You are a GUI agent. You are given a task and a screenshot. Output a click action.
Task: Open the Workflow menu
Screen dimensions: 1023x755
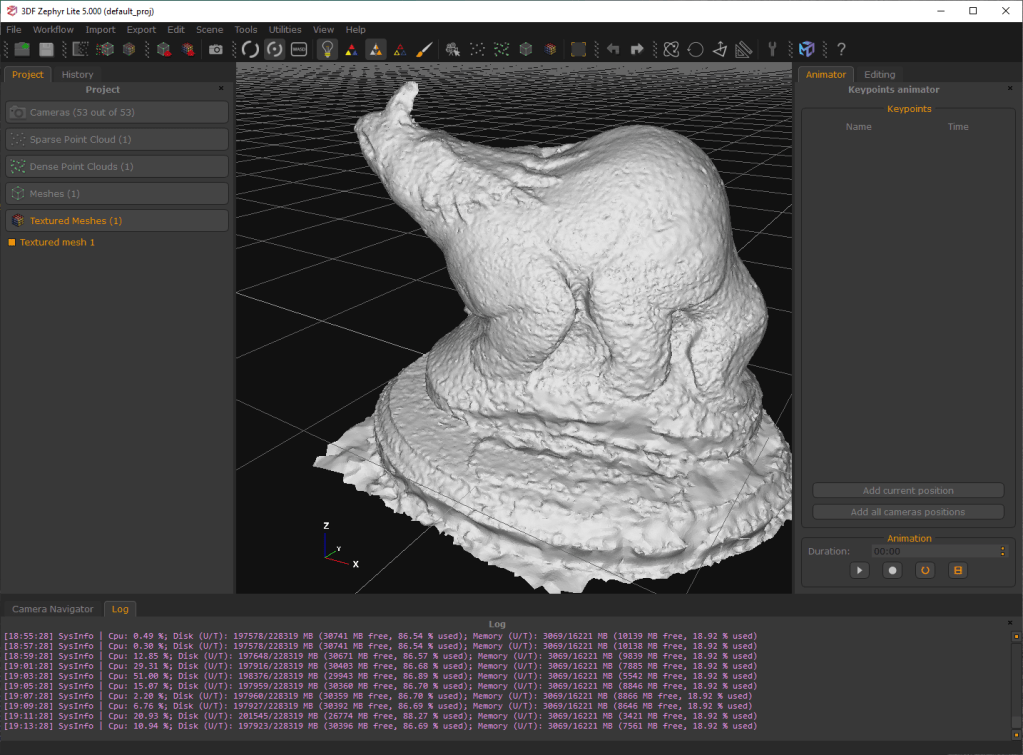click(54, 30)
